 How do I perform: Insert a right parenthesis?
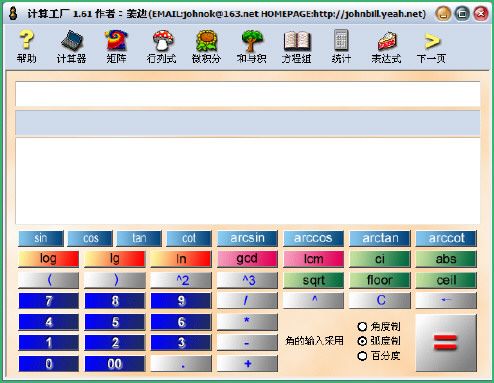tap(115, 280)
